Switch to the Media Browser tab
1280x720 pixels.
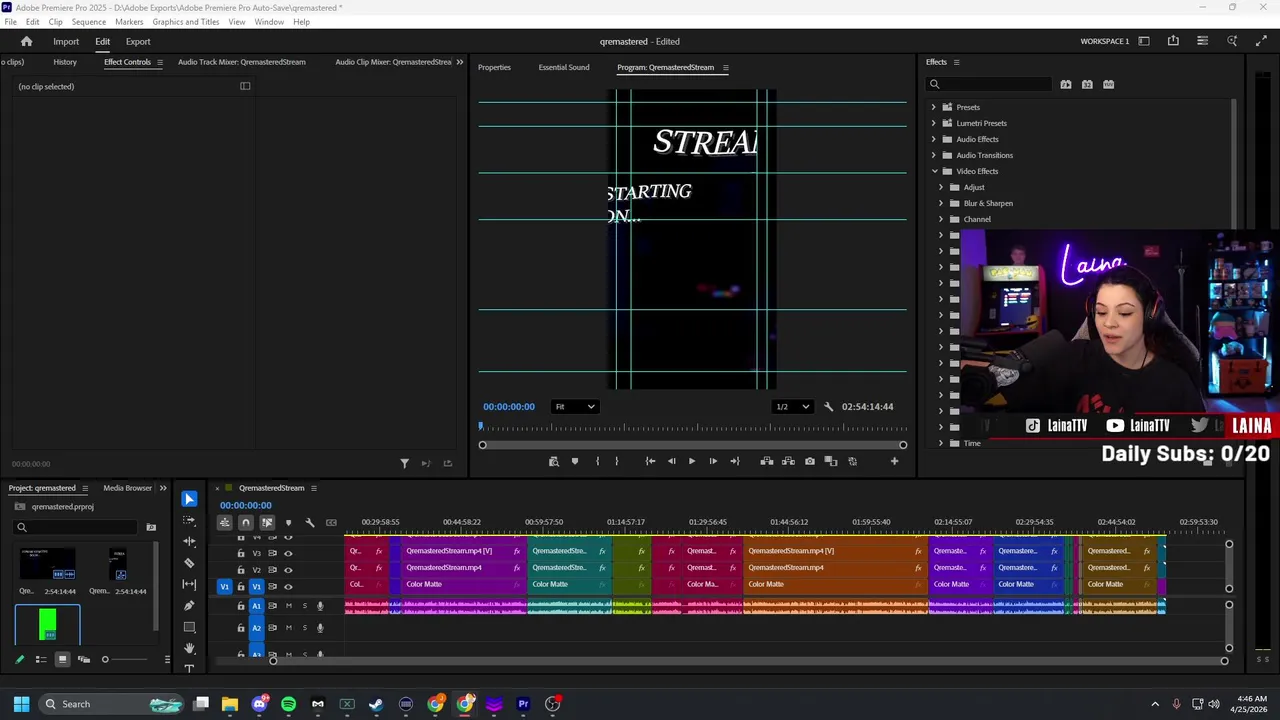pos(127,488)
